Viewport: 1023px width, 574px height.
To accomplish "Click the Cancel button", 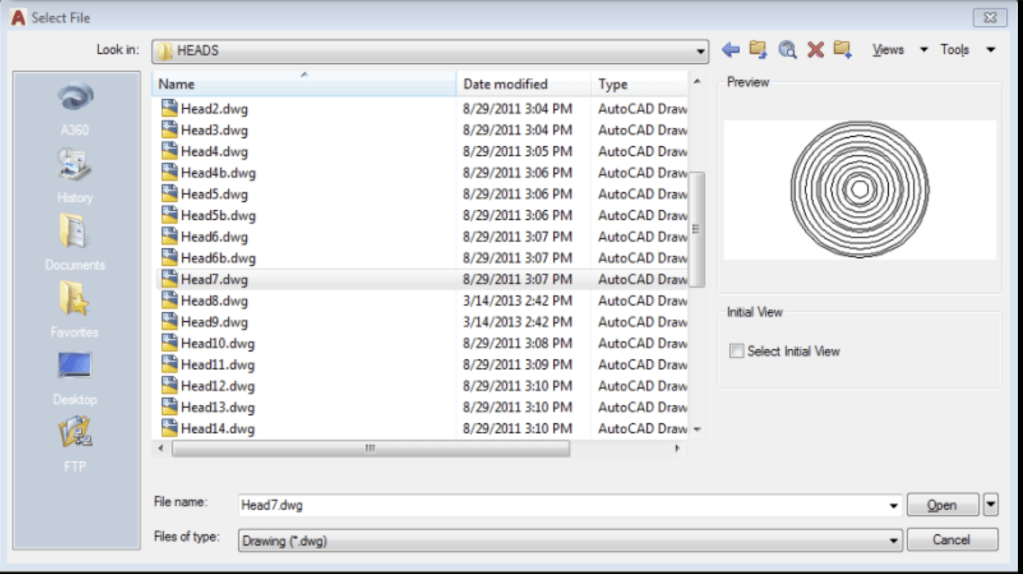I will 952,540.
